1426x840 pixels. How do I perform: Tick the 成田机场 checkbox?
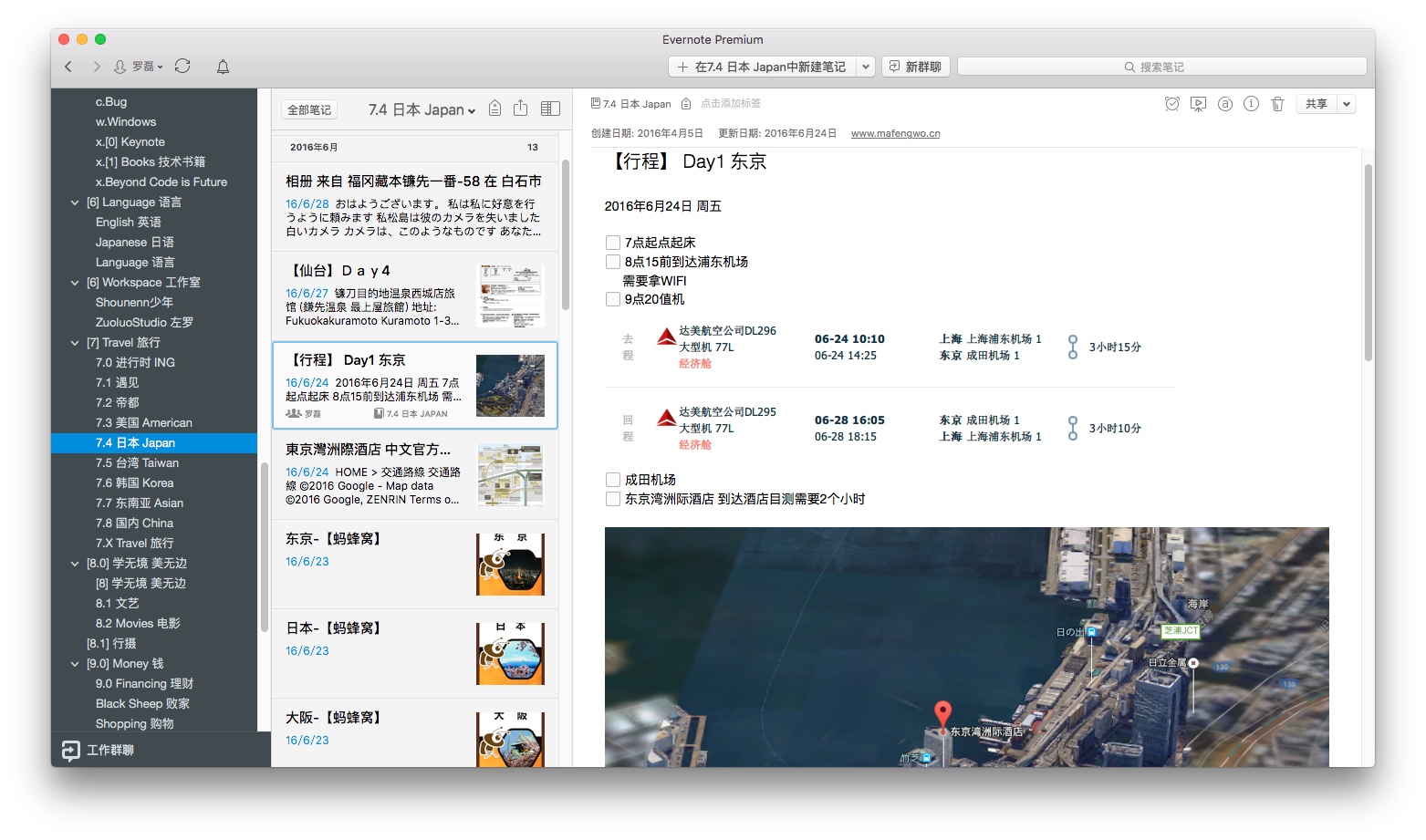[x=613, y=480]
